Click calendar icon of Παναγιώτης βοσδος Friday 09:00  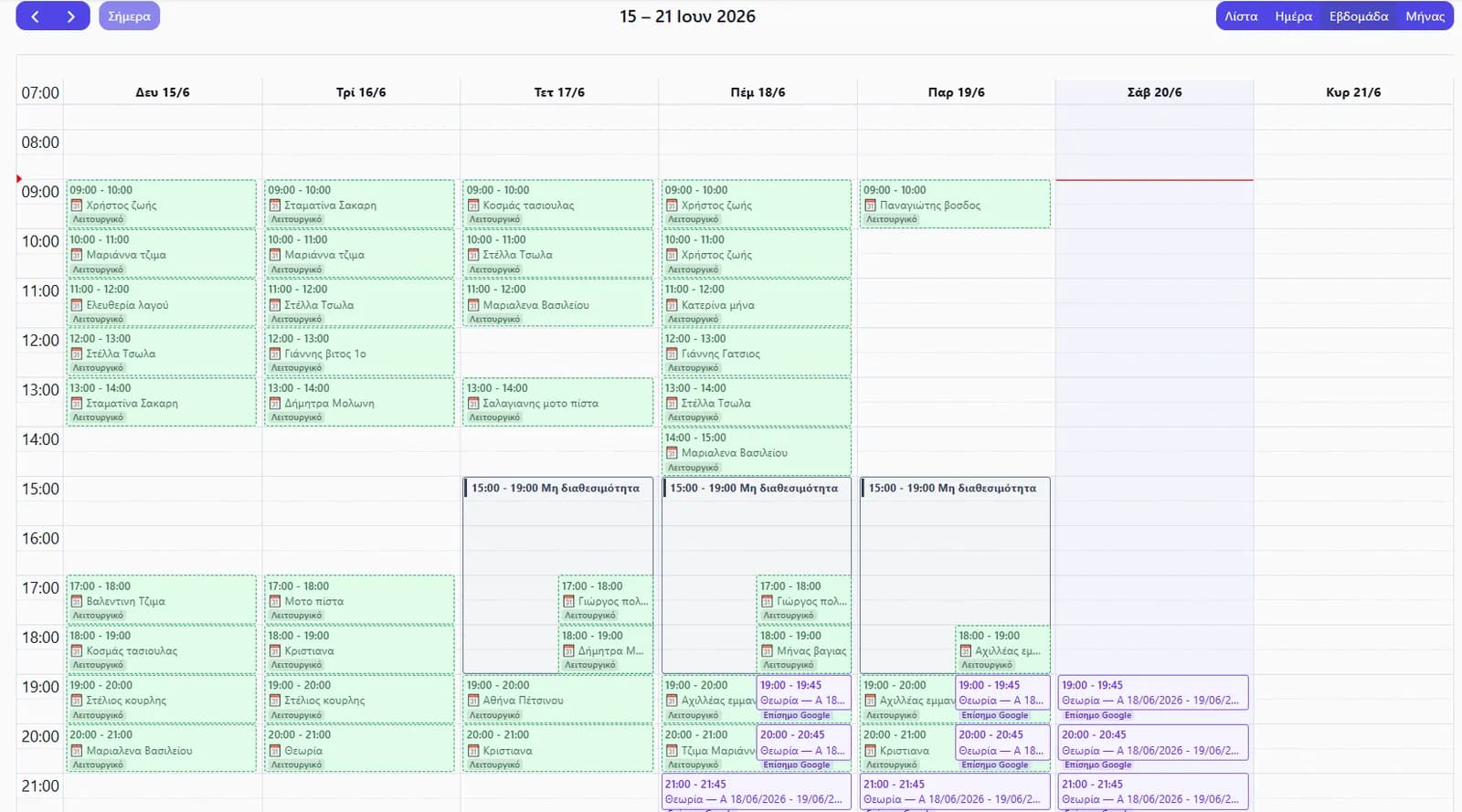click(x=870, y=206)
